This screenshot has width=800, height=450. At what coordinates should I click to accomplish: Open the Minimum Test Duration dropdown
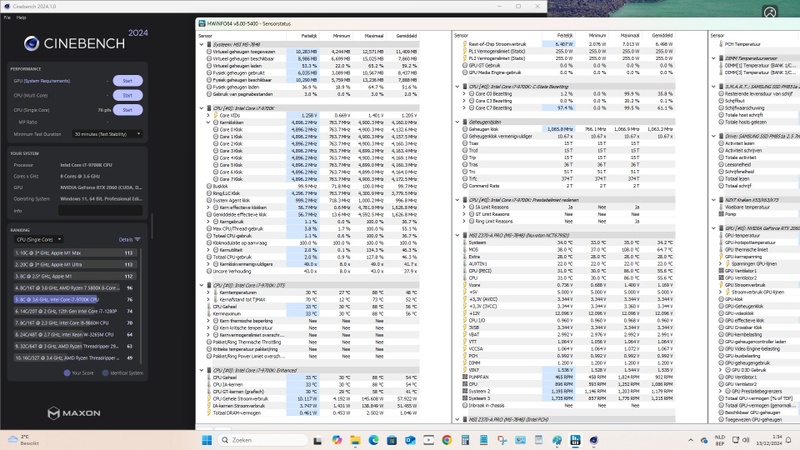[x=107, y=134]
